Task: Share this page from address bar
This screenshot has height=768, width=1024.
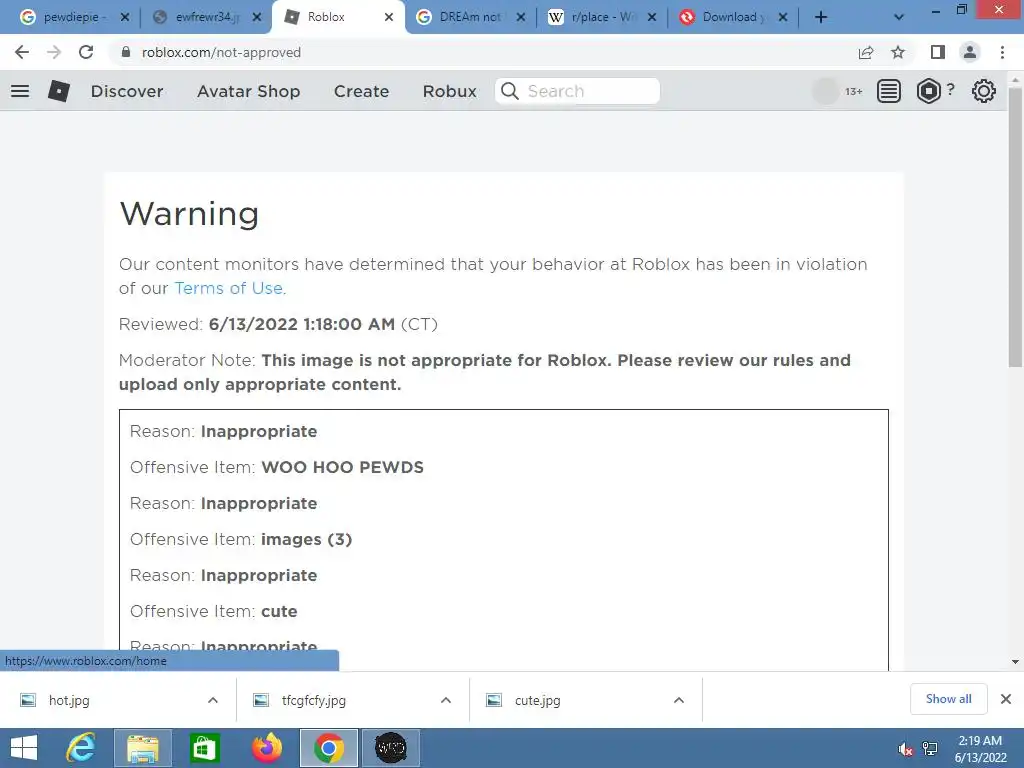Action: pyautogui.click(x=866, y=52)
